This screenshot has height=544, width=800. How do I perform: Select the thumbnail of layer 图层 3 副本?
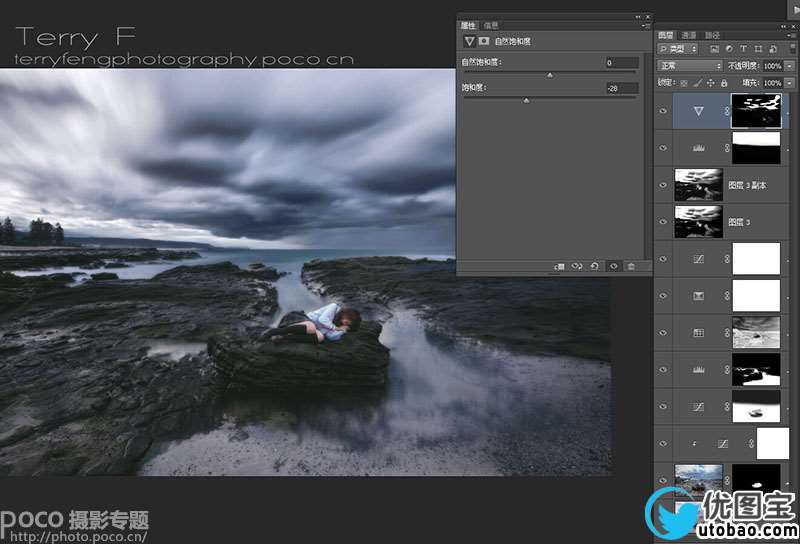698,185
